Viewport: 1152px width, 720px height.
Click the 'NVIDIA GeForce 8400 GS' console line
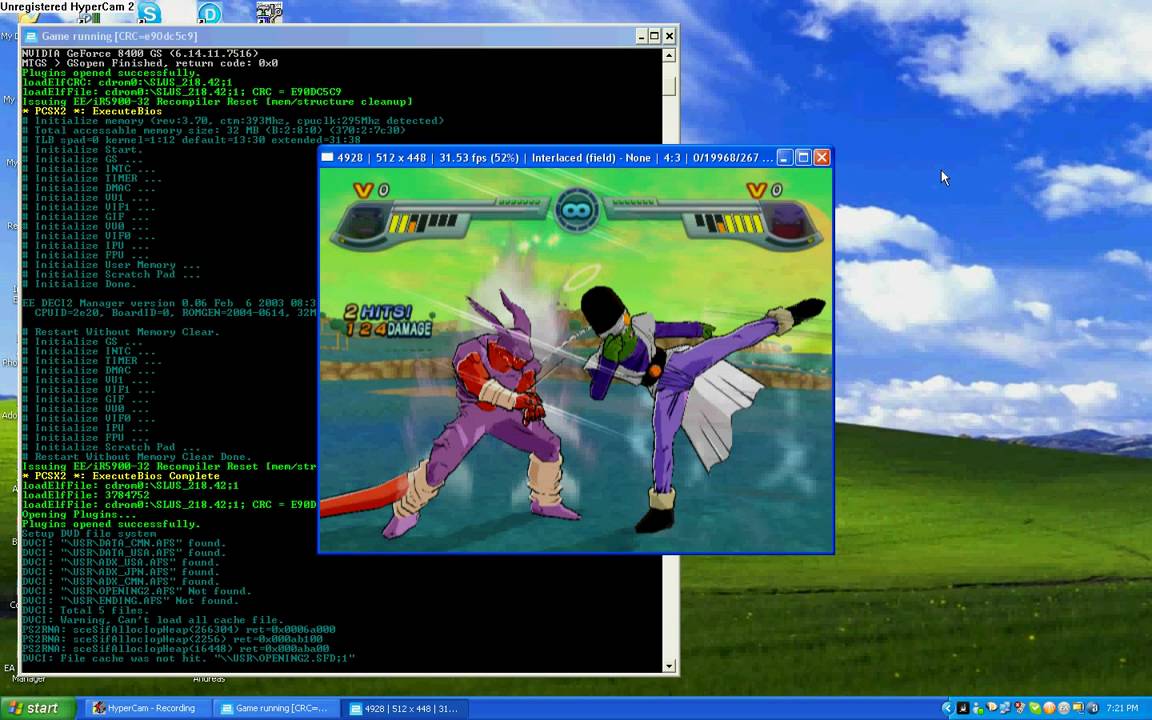point(140,54)
